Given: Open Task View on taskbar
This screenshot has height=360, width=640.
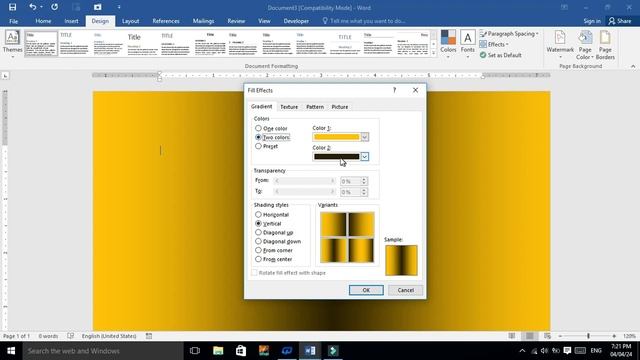Looking at the screenshot, I should [195, 351].
